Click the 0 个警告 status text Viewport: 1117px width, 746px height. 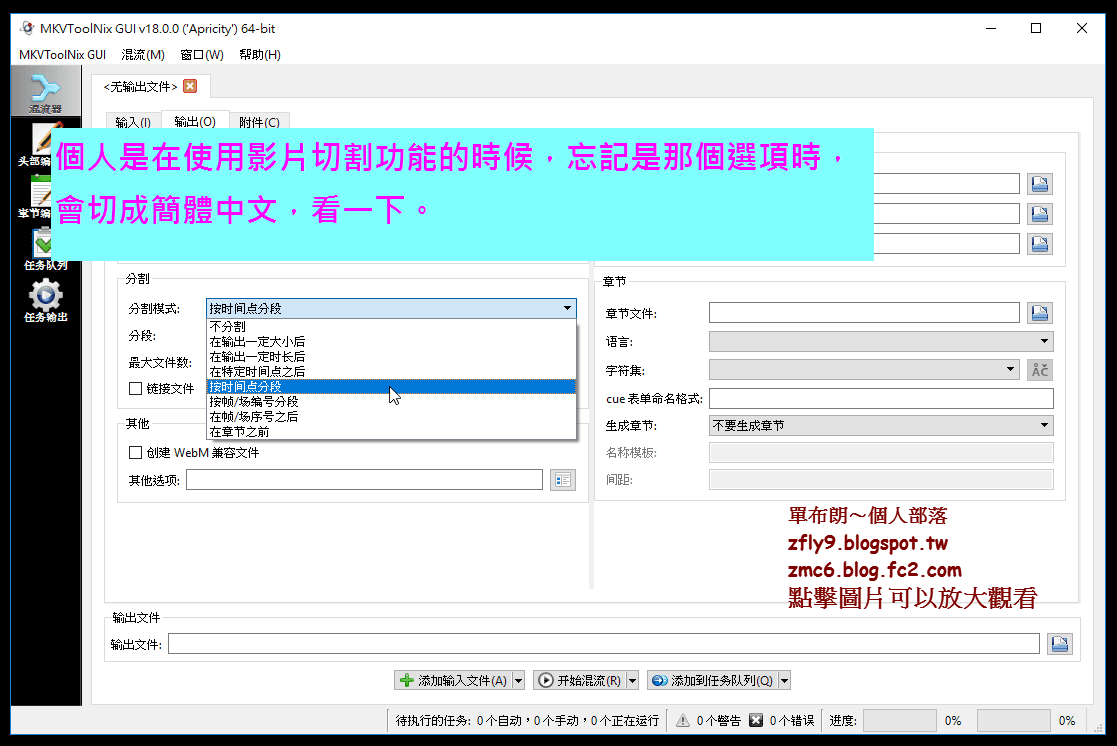(719, 720)
